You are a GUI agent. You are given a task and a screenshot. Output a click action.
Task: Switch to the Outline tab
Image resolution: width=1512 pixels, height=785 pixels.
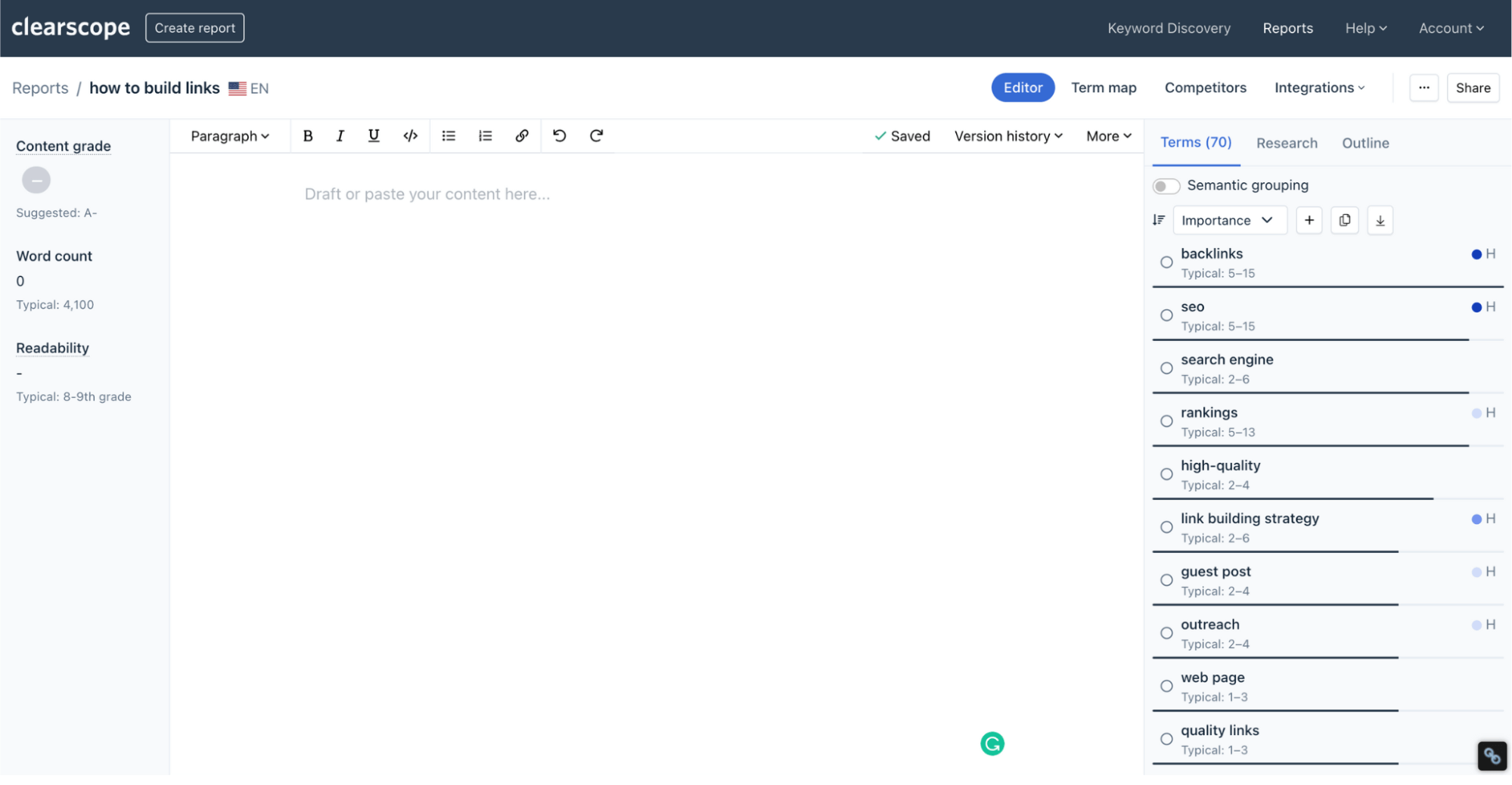(1365, 143)
